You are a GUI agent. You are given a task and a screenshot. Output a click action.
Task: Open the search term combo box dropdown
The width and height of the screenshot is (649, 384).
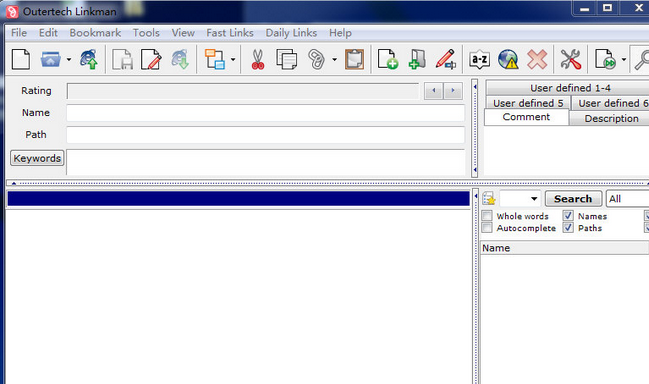(x=534, y=199)
